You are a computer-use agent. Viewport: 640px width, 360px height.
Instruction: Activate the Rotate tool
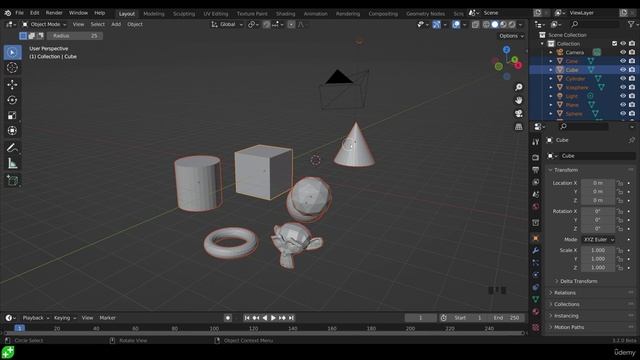coord(12,100)
